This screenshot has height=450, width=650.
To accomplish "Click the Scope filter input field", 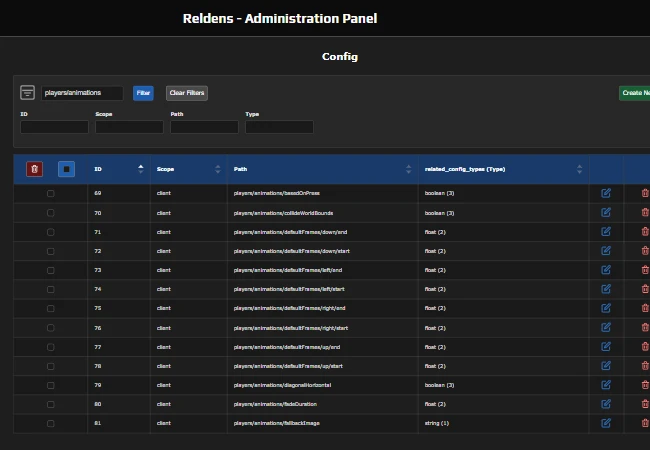I will (129, 127).
